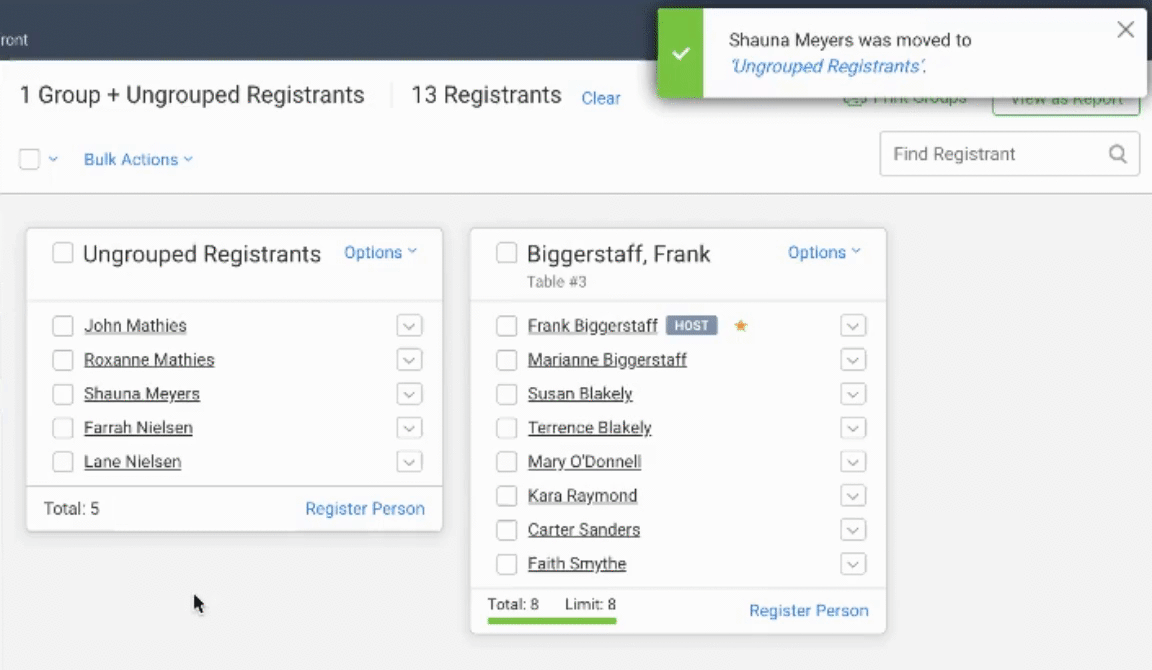1152x670 pixels.
Task: Check the box next to Shauna Meyers
Action: tap(63, 394)
